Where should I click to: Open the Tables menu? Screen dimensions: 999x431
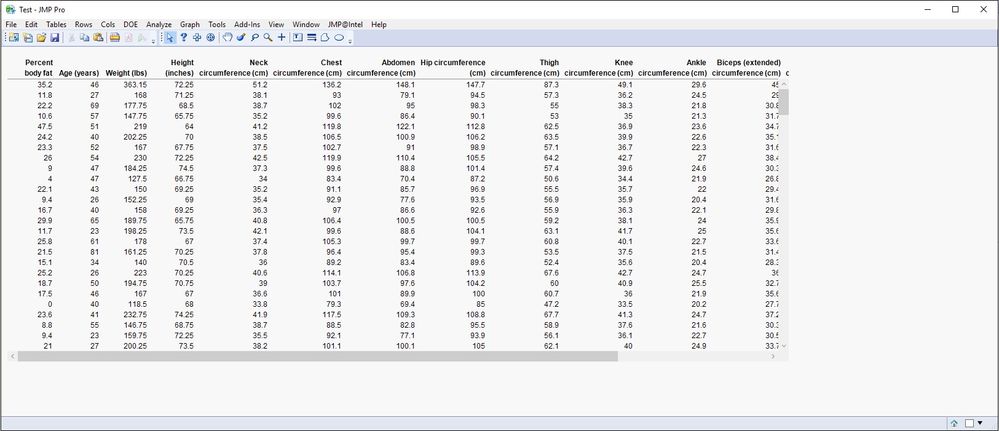click(x=56, y=24)
